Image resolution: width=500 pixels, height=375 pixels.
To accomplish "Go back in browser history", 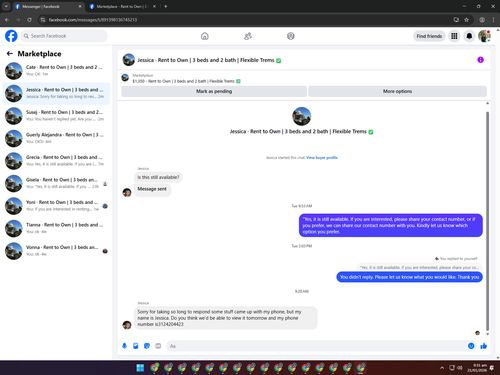I will 7,20.
